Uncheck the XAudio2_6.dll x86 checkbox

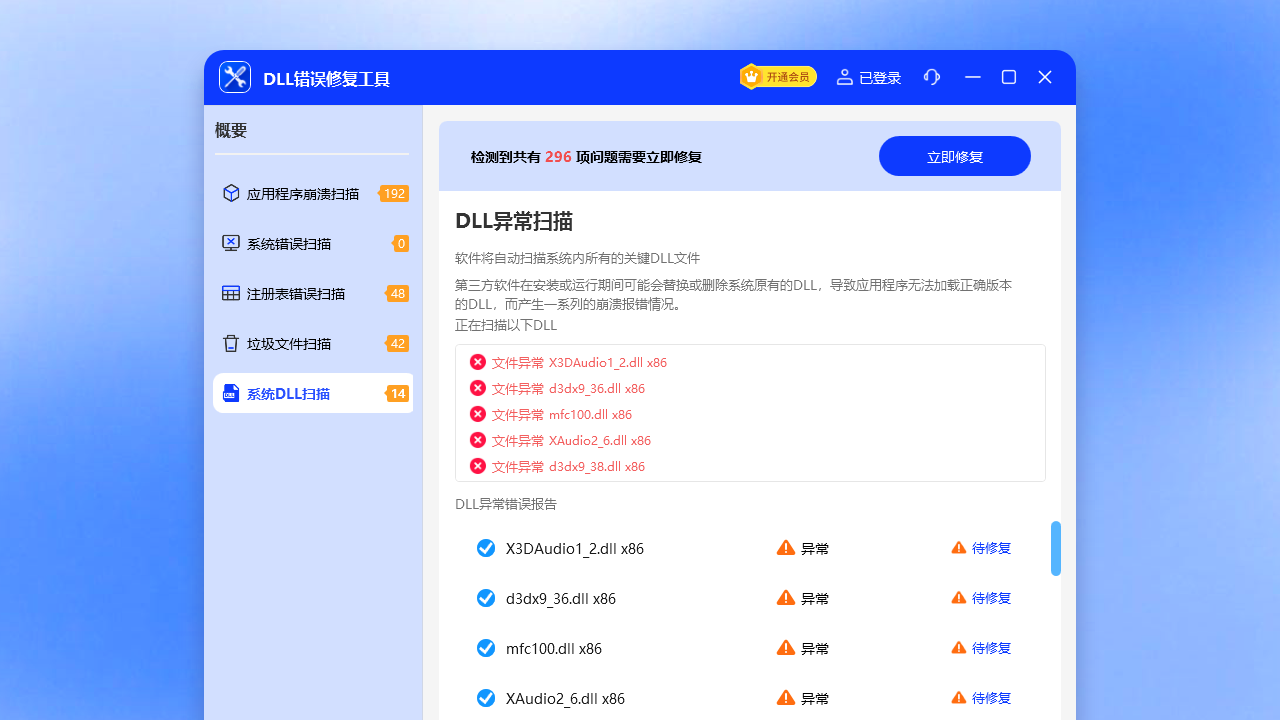[486, 698]
